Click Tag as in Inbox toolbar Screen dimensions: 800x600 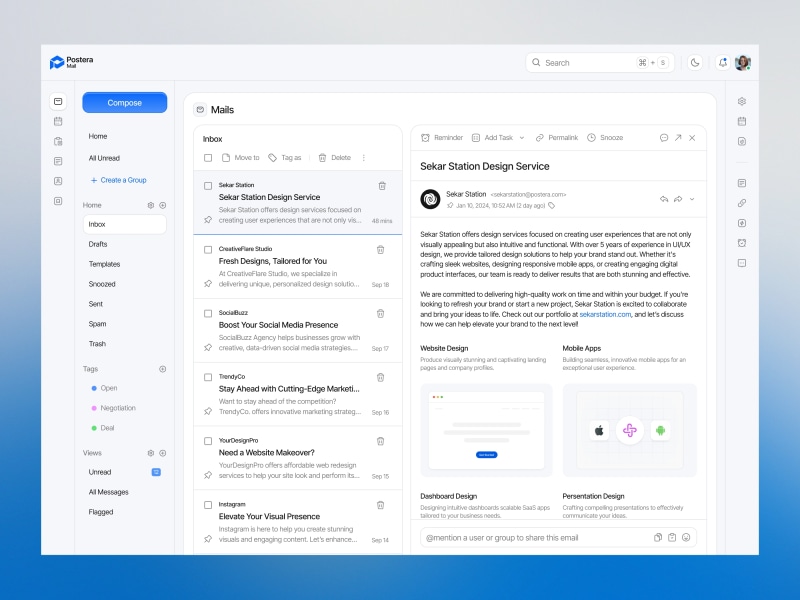click(285, 158)
